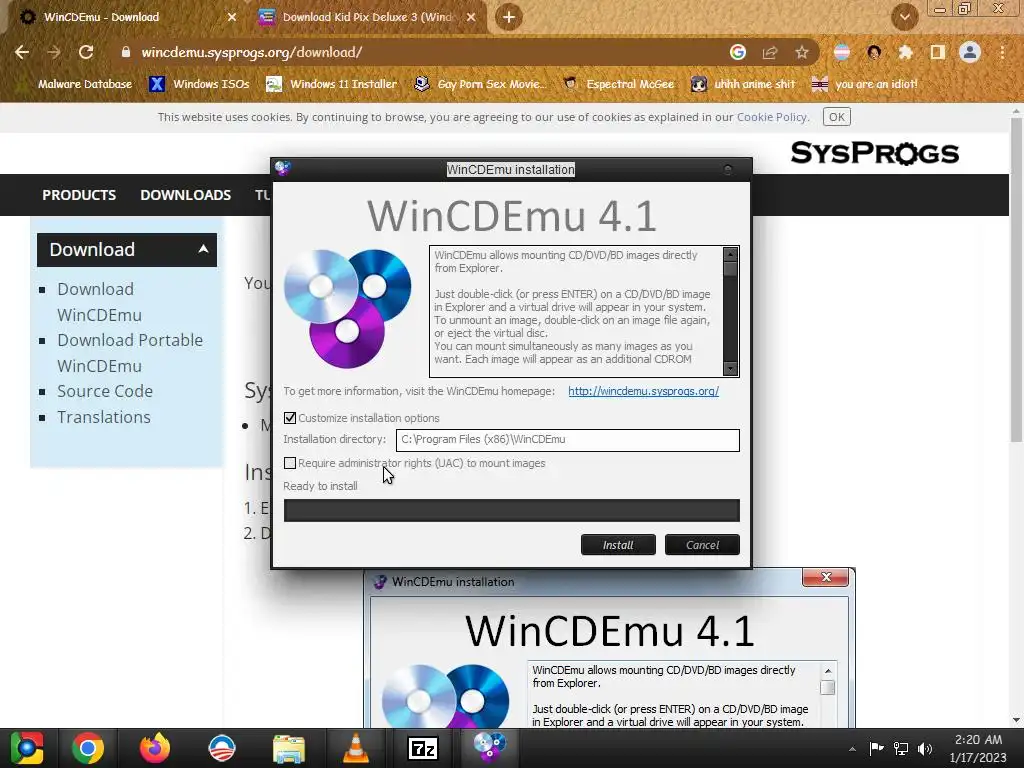Click the striped flag extension icon
This screenshot has width=1024, height=768.
[x=842, y=52]
